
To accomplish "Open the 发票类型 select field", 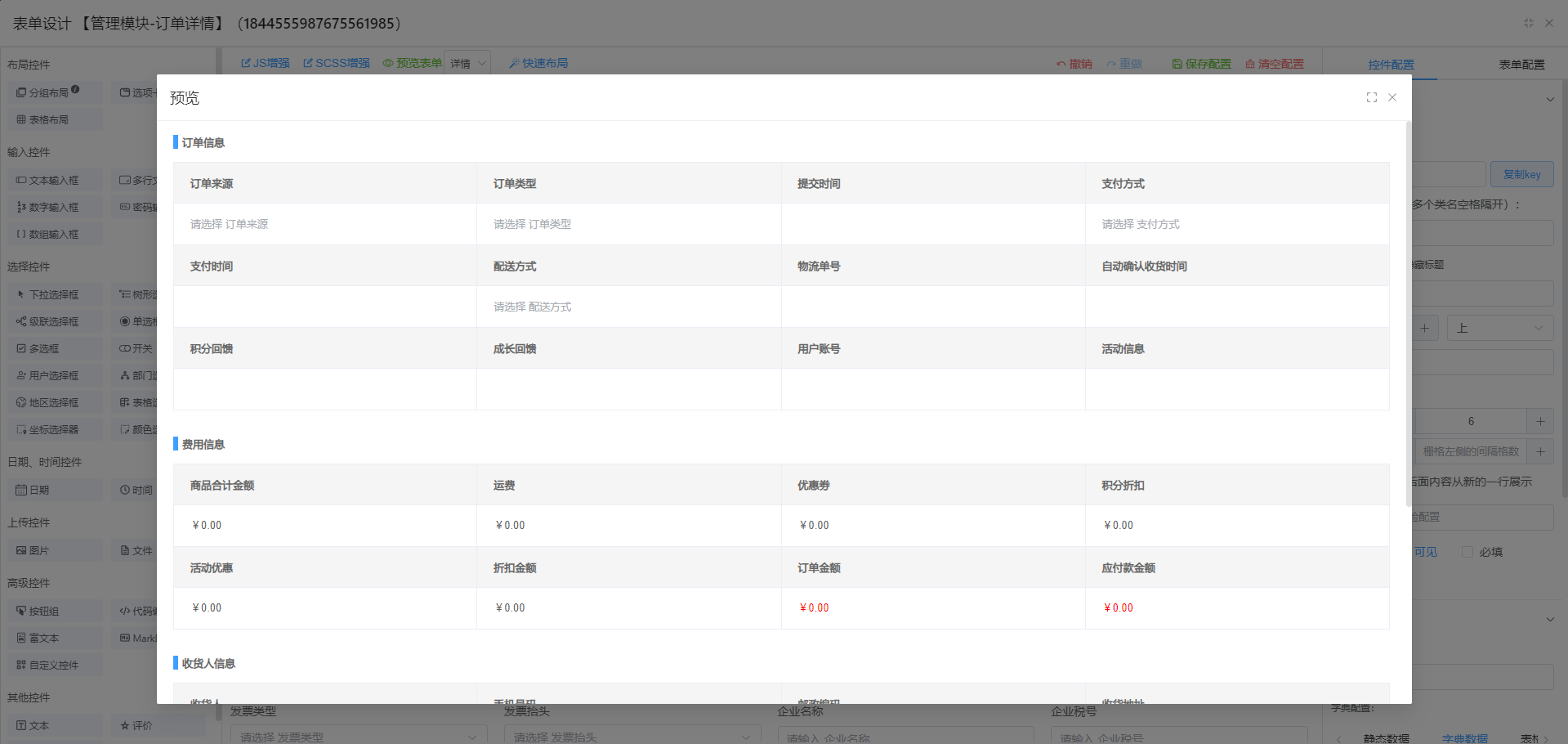I will click(358, 735).
